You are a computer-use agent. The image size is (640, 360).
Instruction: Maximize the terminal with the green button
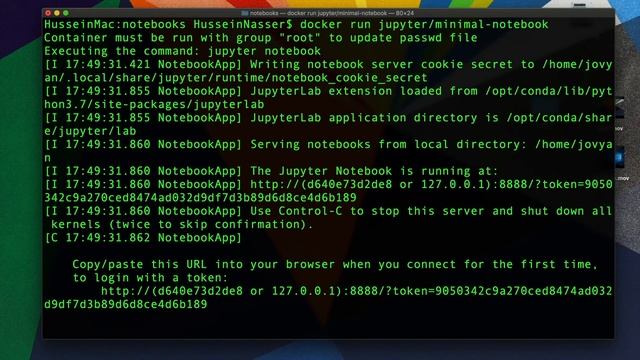pyautogui.click(x=66, y=13)
